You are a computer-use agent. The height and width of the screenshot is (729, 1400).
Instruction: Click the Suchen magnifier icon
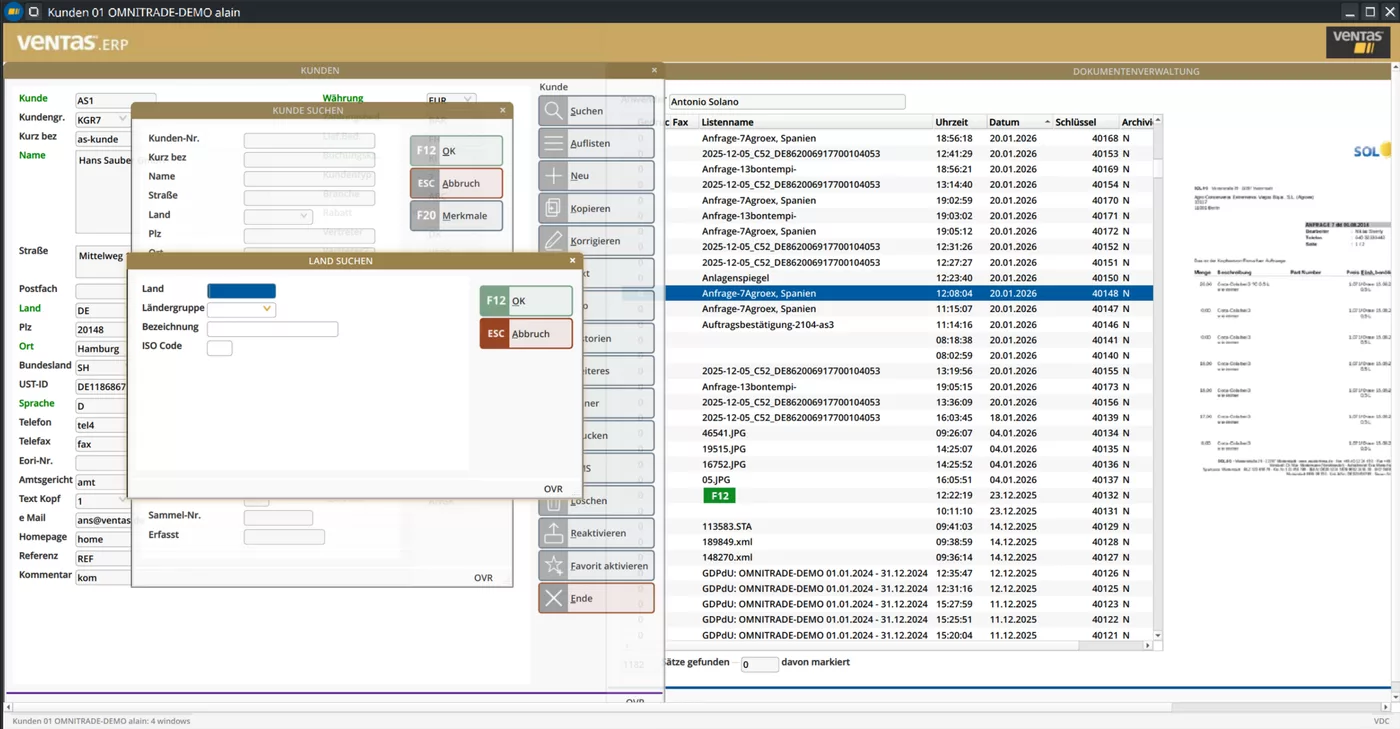point(554,111)
